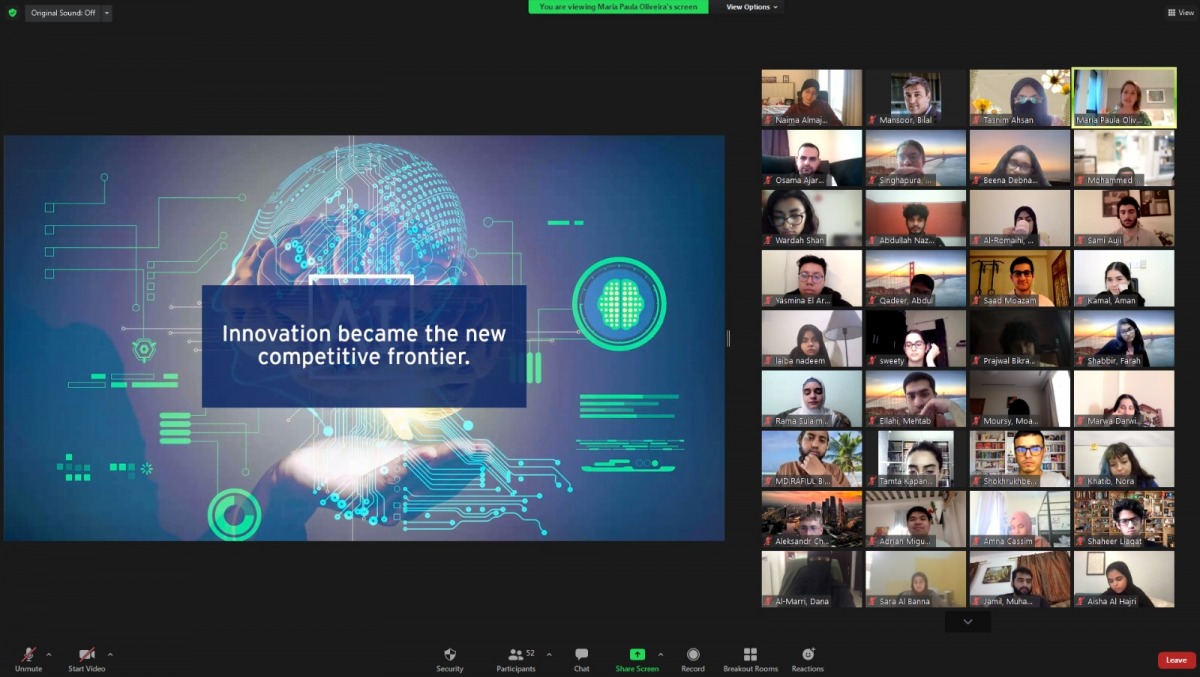Open the Security shield menu
This screenshot has width=1200, height=677.
[x=449, y=659]
